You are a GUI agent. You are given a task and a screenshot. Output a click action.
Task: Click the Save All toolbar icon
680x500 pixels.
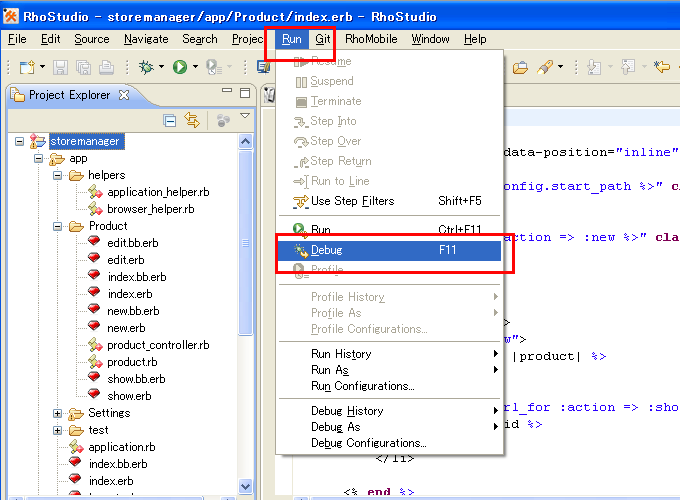pyautogui.click(x=84, y=67)
